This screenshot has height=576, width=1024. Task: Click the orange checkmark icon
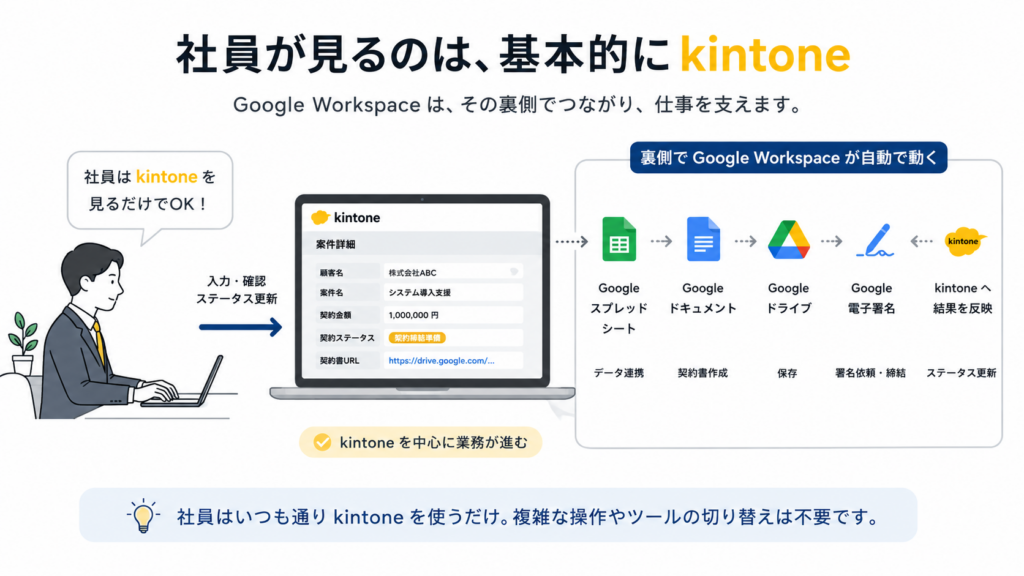point(322,442)
